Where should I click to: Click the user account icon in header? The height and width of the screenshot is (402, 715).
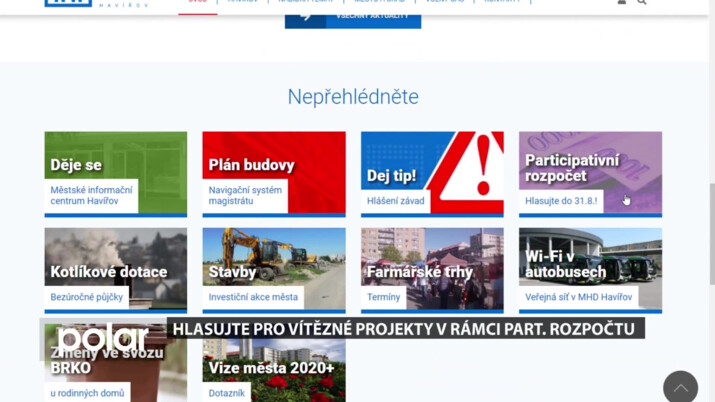coord(621,3)
